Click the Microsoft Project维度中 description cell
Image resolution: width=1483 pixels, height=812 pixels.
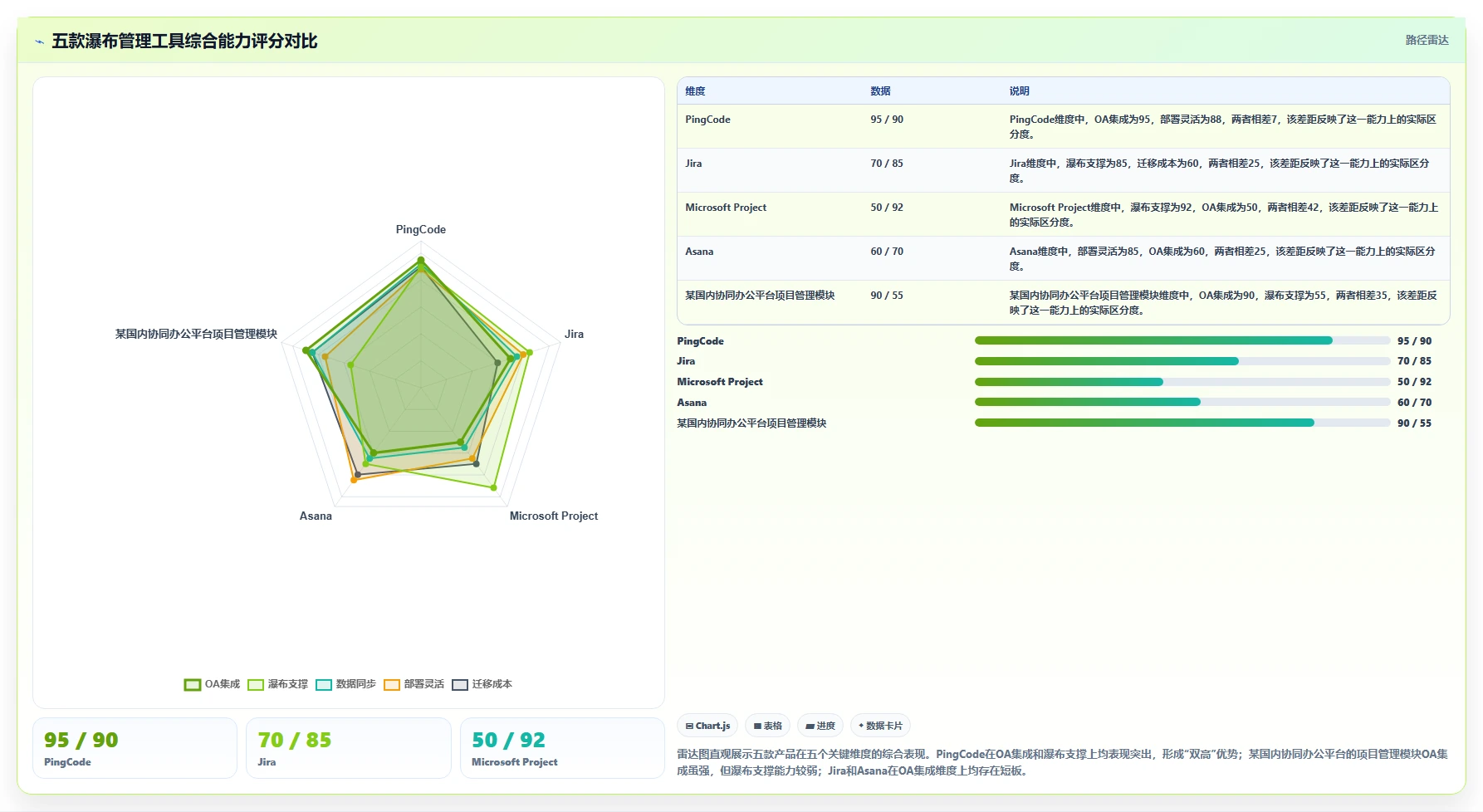[1225, 214]
